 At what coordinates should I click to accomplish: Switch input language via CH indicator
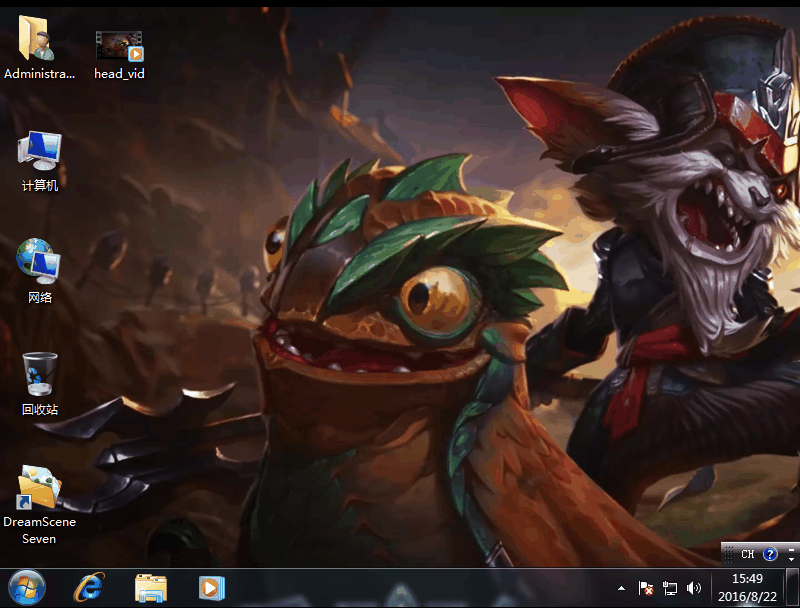[x=747, y=554]
